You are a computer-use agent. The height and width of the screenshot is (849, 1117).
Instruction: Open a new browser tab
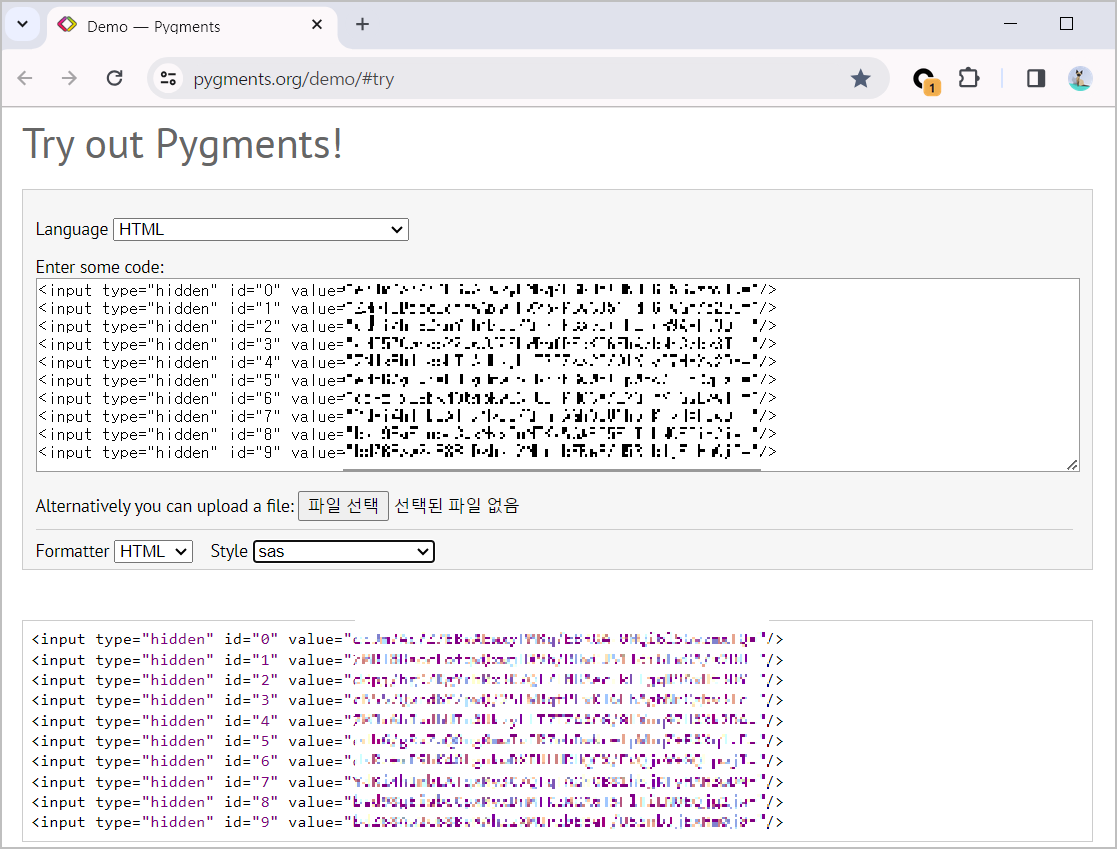(x=363, y=24)
